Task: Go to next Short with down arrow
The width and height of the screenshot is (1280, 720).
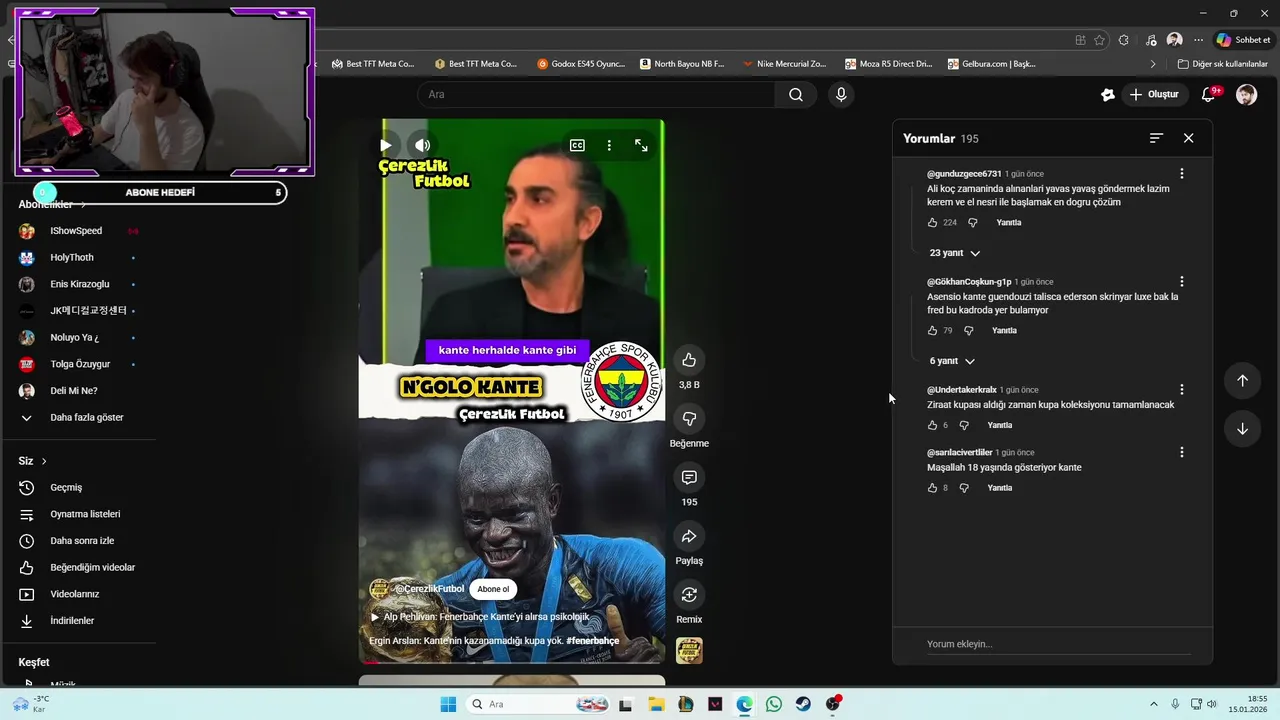Action: (1242, 429)
